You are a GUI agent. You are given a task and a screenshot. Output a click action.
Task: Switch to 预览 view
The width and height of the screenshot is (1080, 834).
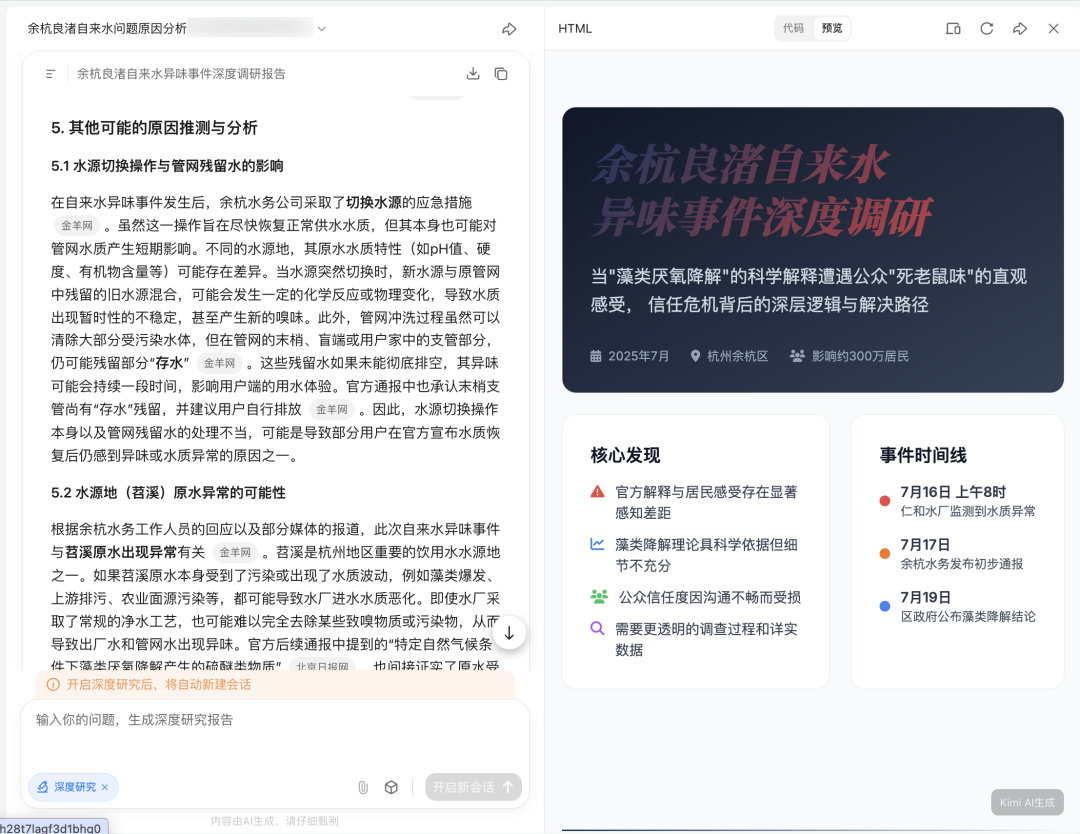pos(832,29)
